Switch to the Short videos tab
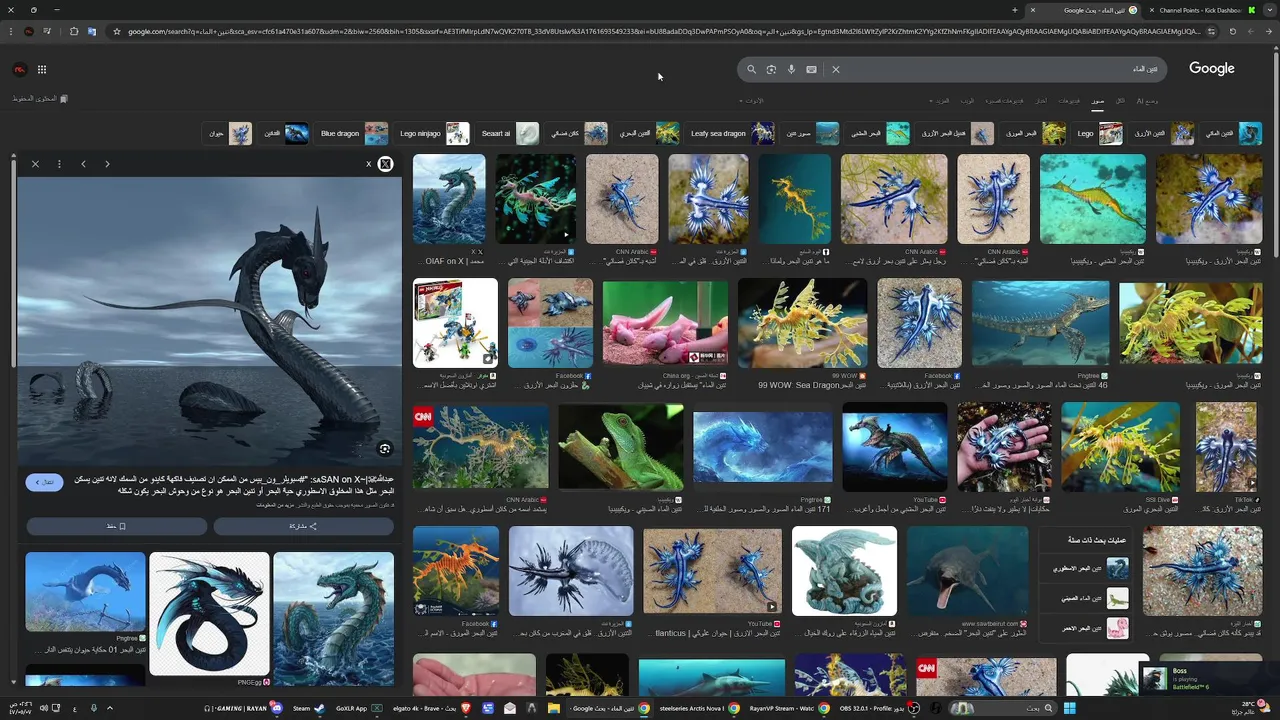 (1004, 101)
